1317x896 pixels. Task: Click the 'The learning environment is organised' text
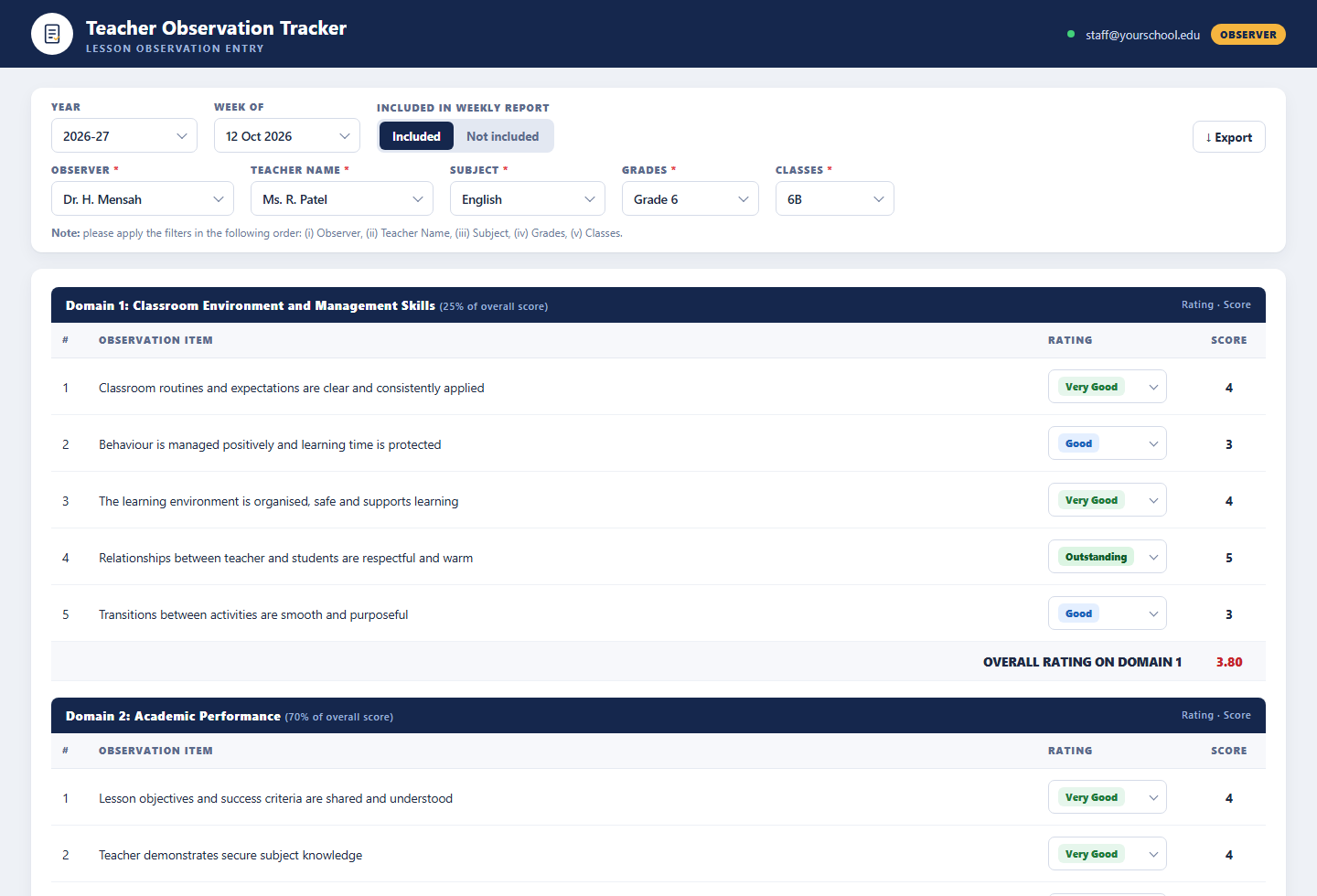pyautogui.click(x=279, y=501)
